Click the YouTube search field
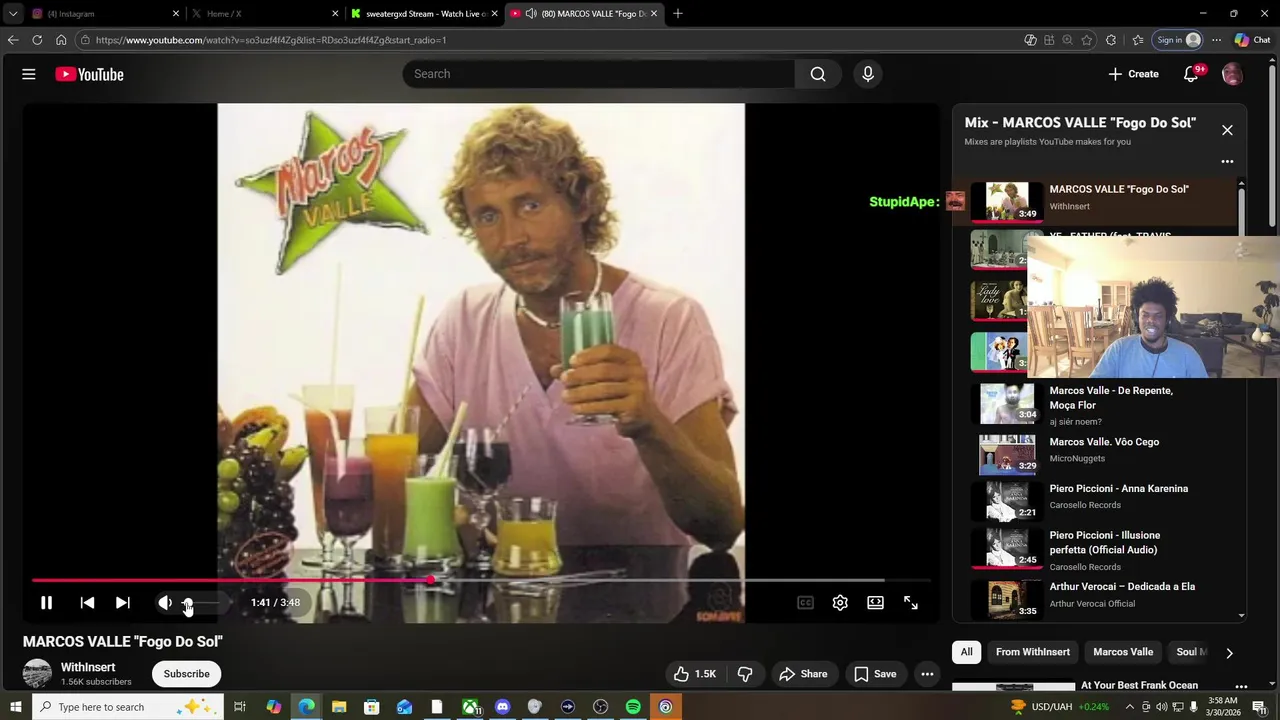 (598, 74)
